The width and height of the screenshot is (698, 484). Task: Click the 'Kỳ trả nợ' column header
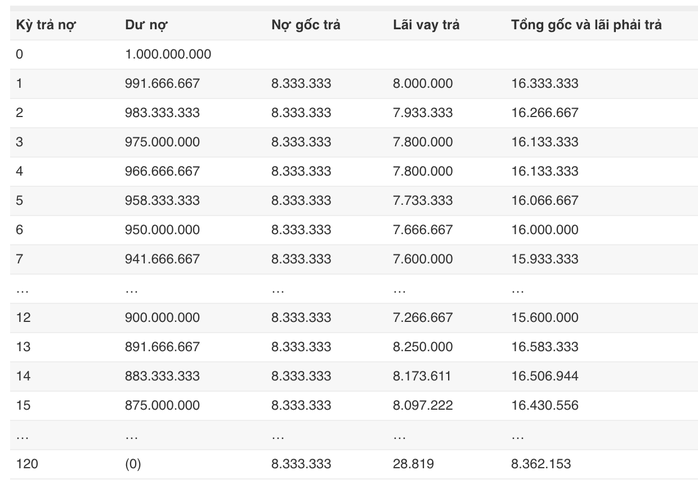(45, 25)
